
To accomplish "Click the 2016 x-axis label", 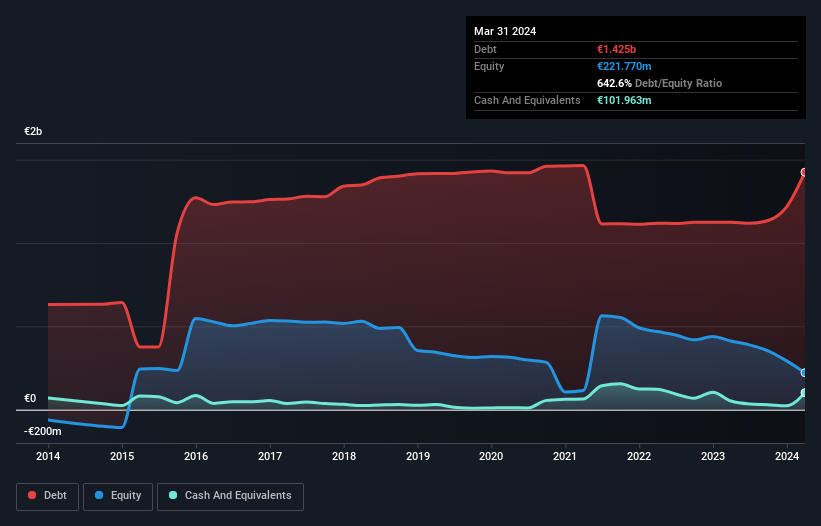I will click(x=196, y=456).
